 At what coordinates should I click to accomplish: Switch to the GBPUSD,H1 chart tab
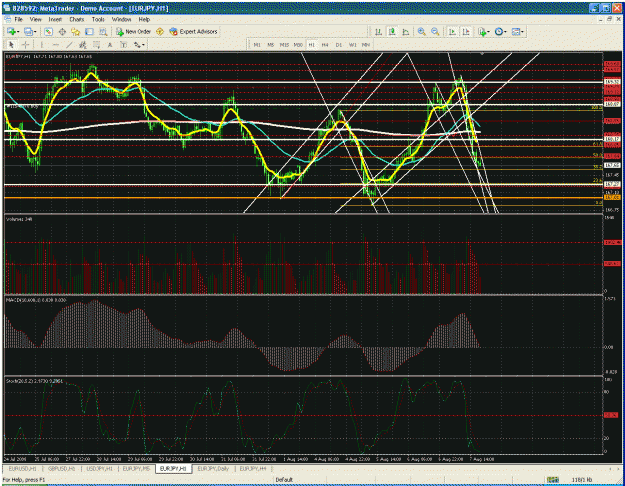pos(61,469)
